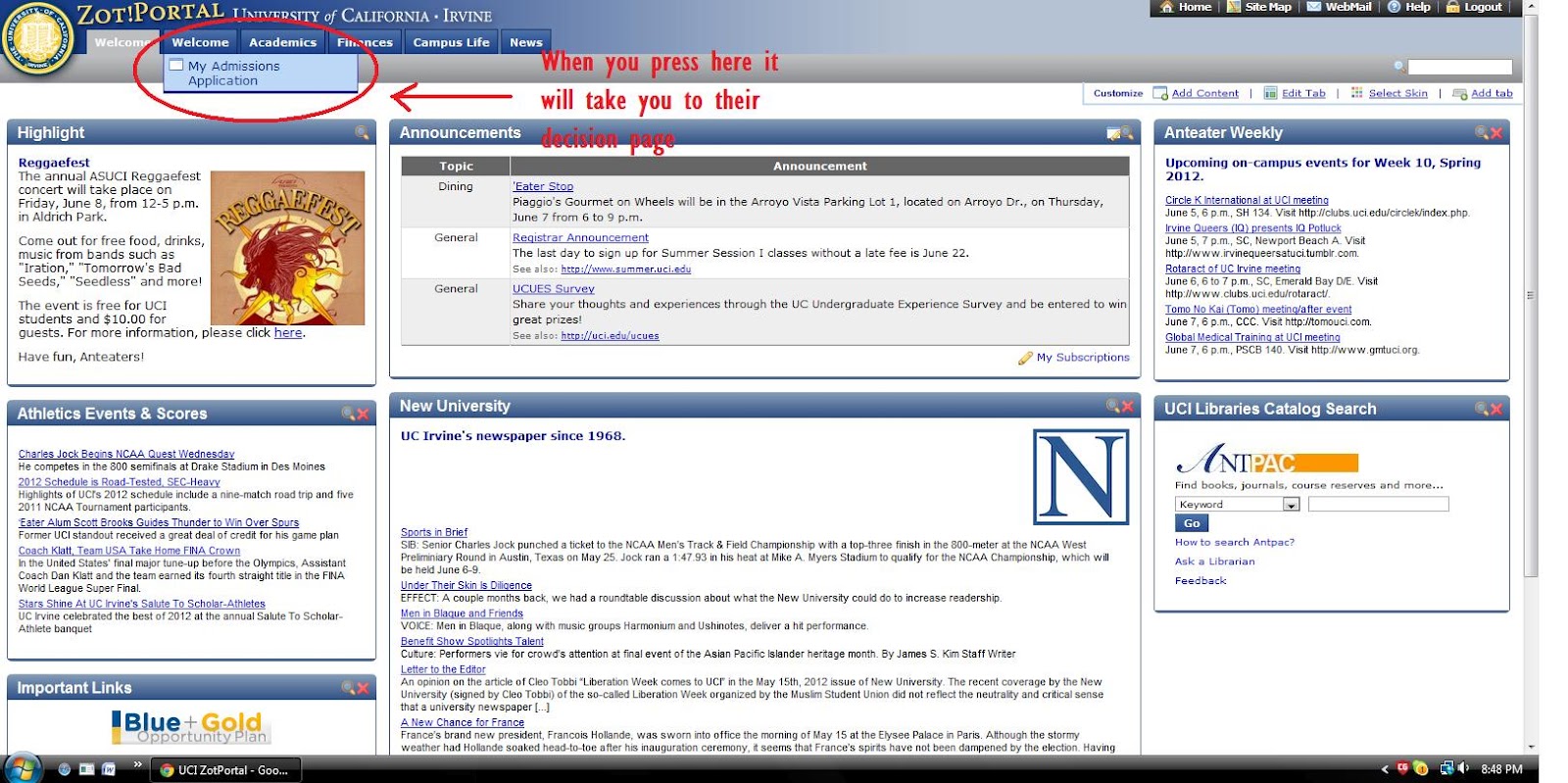Click the Highlight panel magnifier icon
1568x783 pixels.
click(362, 132)
